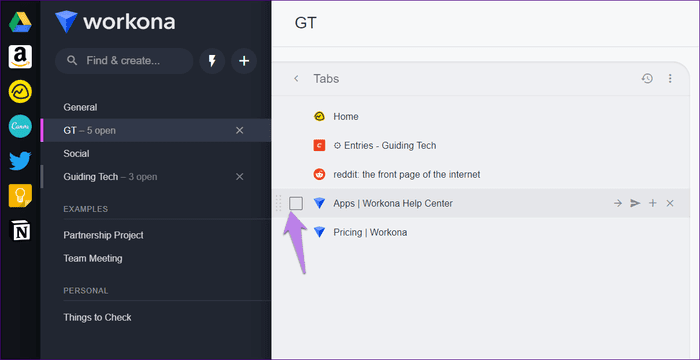
Task: Create new workspace with plus button
Action: pyautogui.click(x=244, y=61)
